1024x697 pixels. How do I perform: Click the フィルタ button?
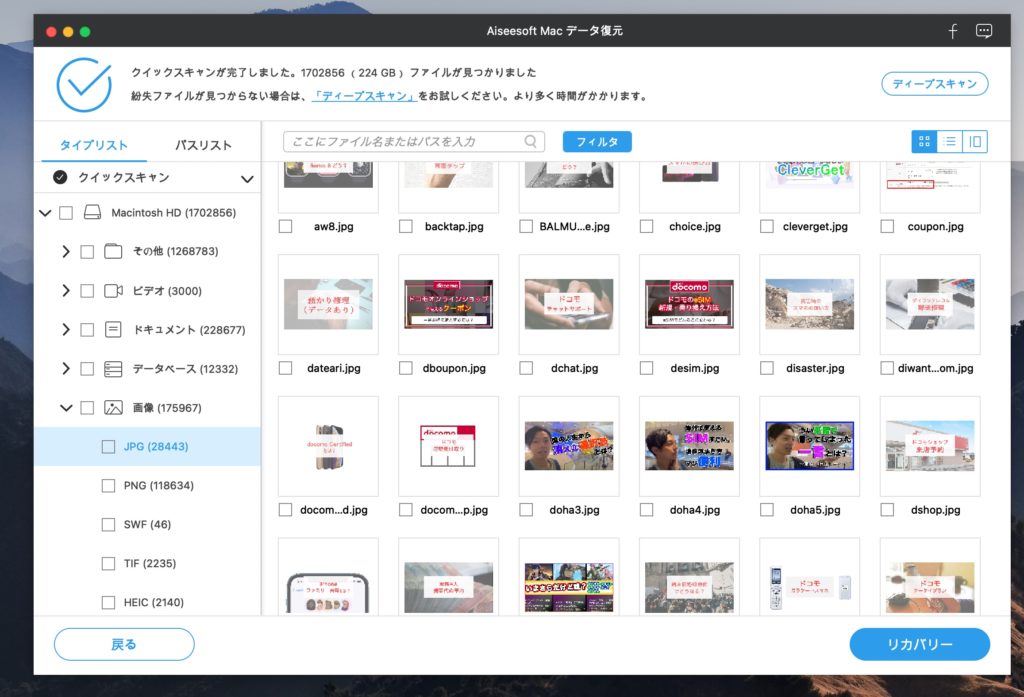pyautogui.click(x=597, y=141)
